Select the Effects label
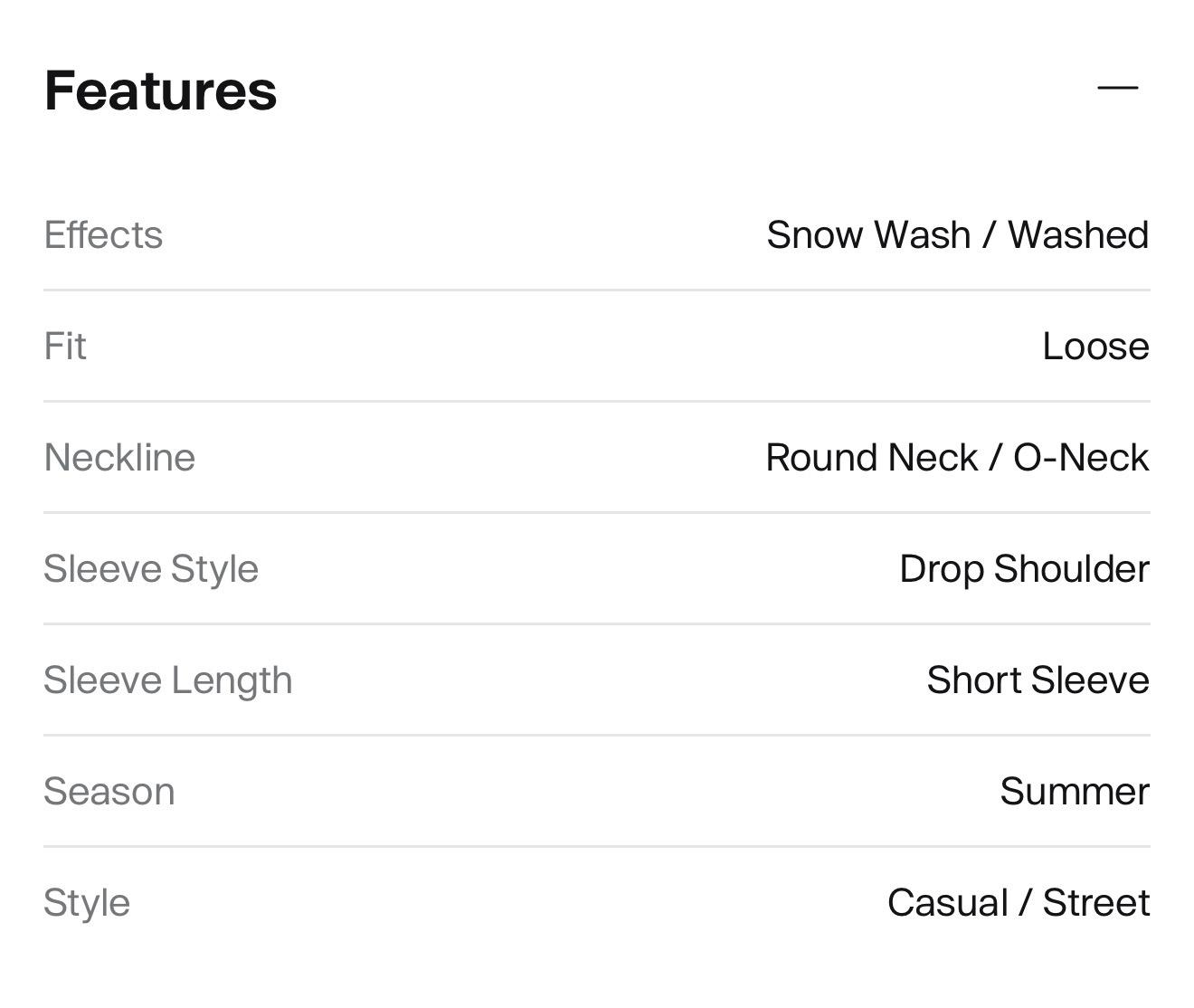This screenshot has width=1194, height=1008. [103, 235]
